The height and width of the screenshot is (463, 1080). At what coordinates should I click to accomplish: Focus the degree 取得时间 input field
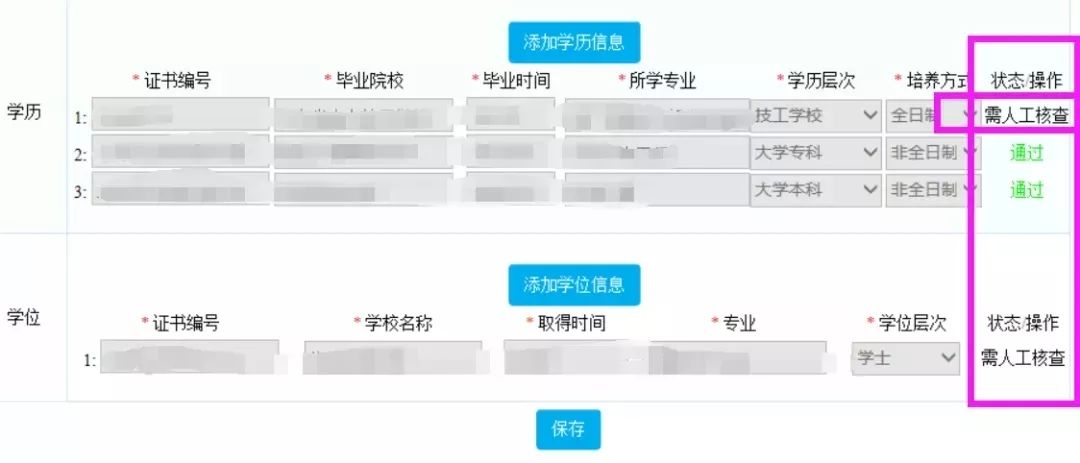665,358
